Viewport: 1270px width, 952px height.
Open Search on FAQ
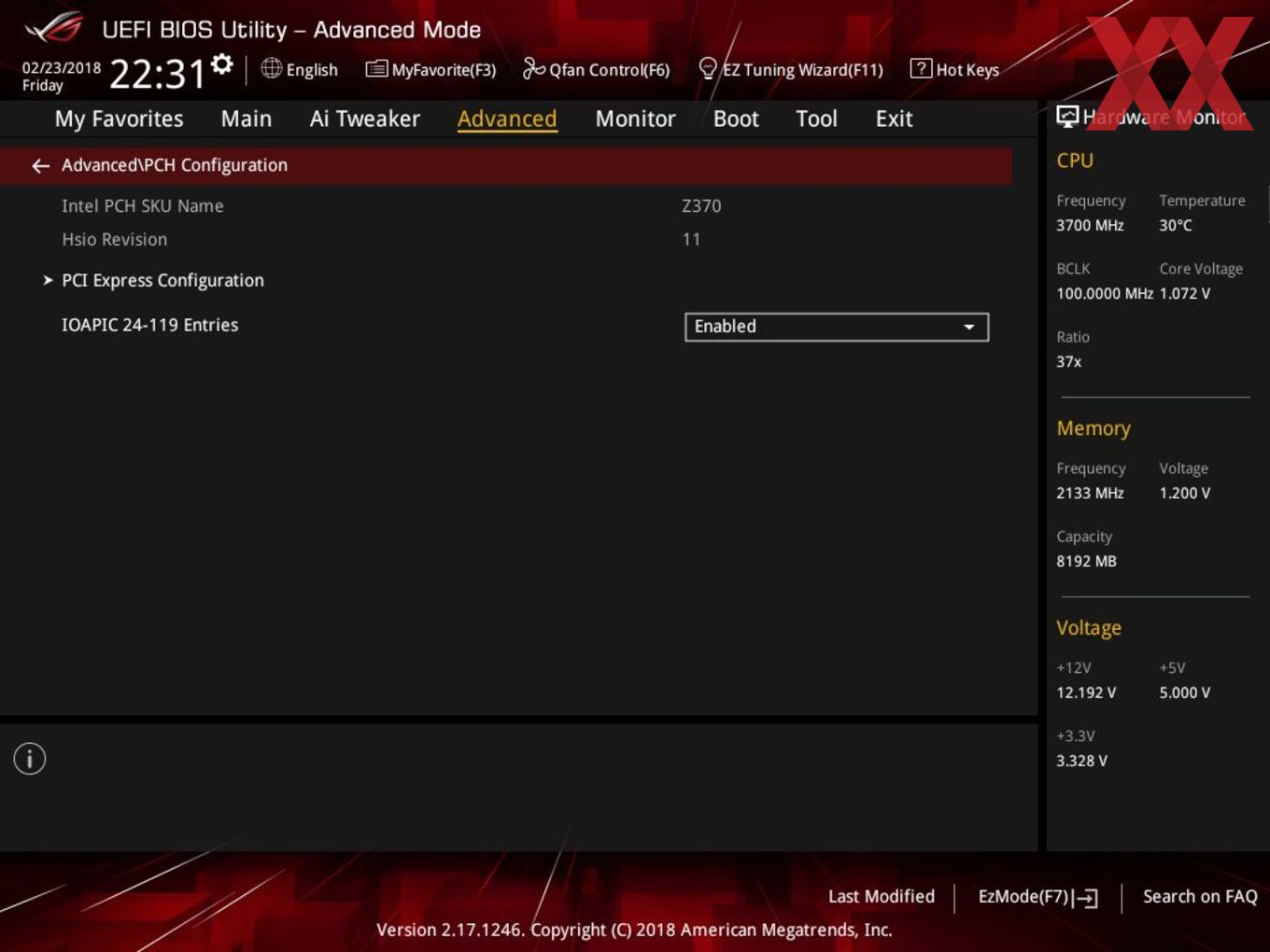[1200, 897]
